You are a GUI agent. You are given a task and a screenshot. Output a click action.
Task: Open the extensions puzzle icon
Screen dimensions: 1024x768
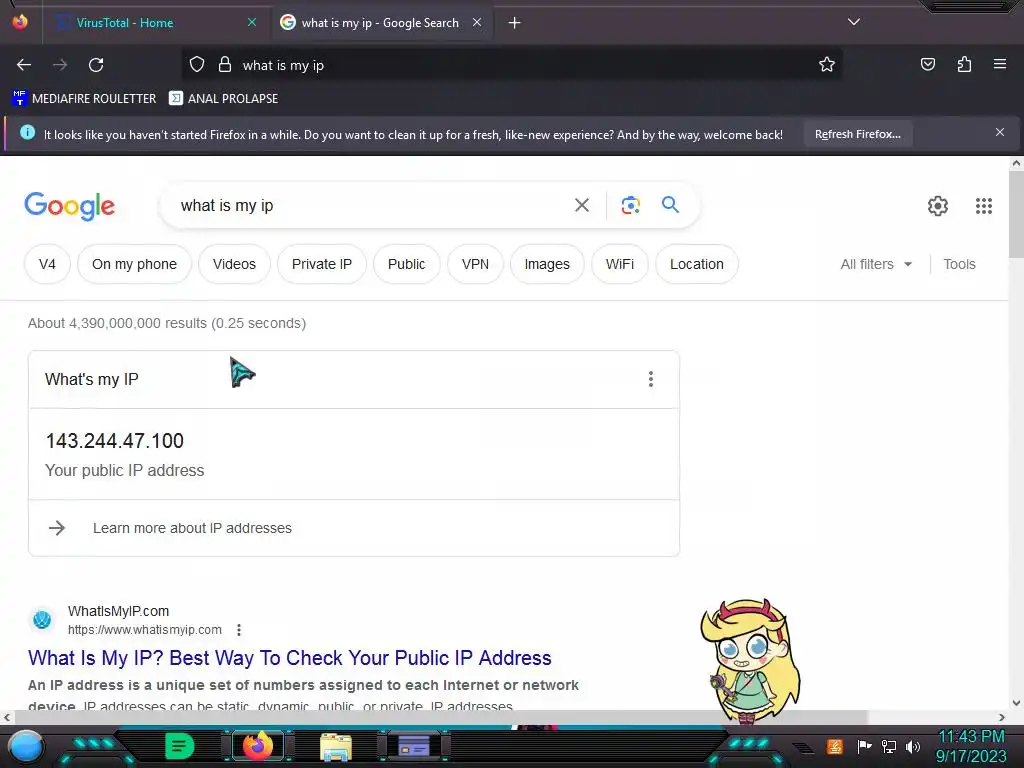964,64
